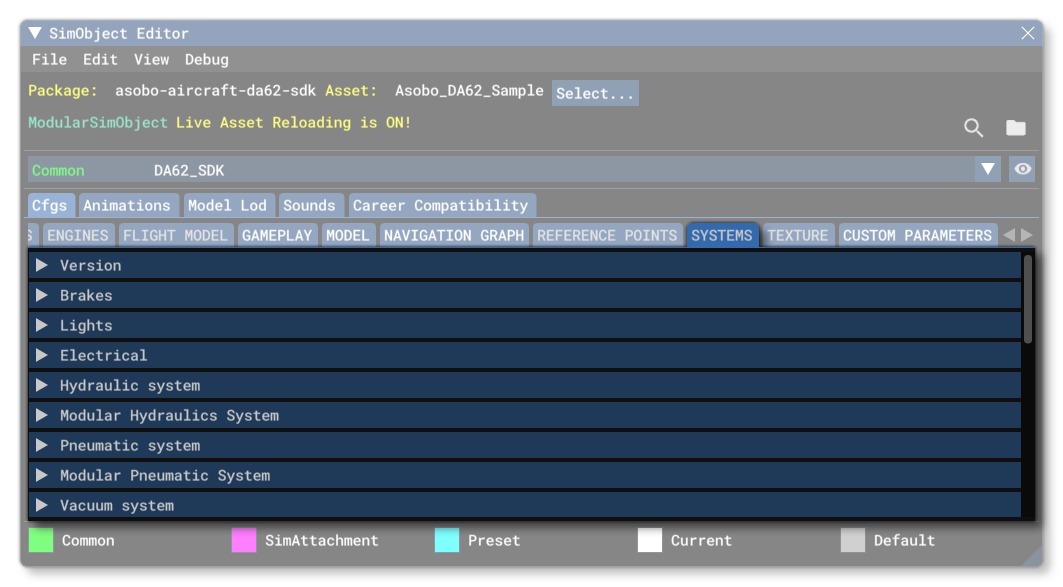Switch to the Animations tab
Screen dimensions: 1063x587
pyautogui.click(x=128, y=204)
